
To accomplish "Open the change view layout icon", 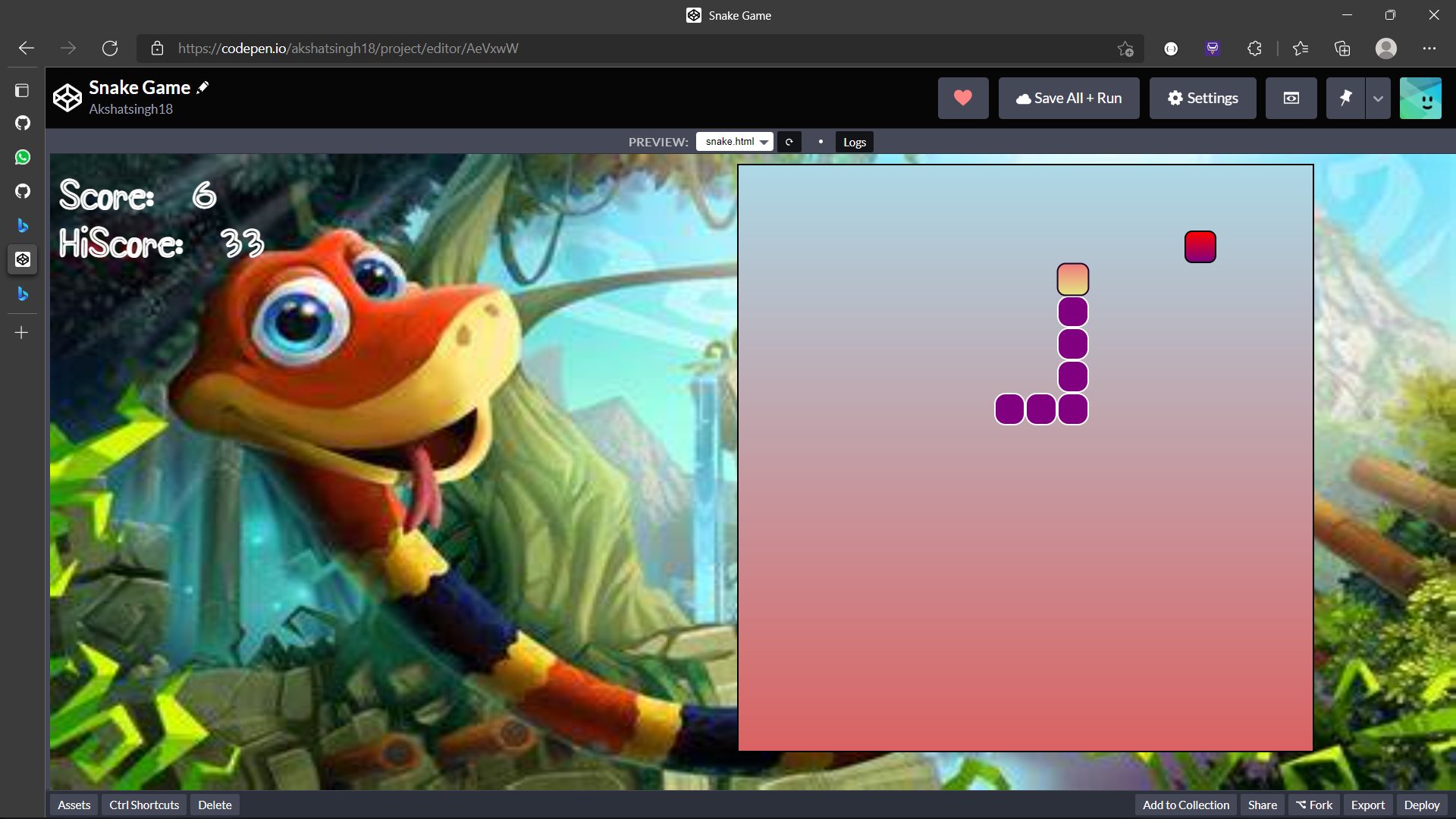I will click(1291, 98).
